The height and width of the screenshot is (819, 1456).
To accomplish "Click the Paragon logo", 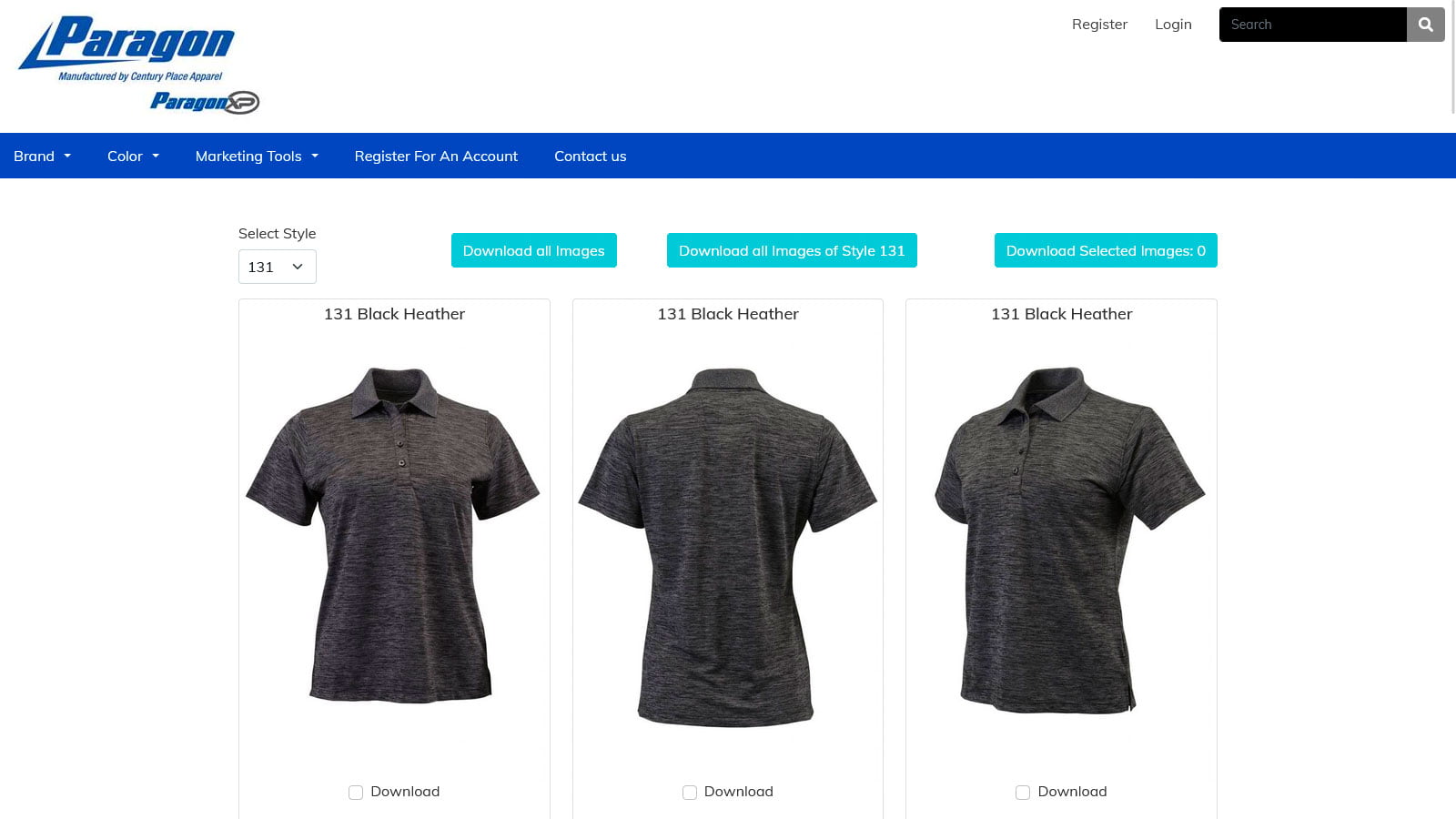I will point(126,49).
